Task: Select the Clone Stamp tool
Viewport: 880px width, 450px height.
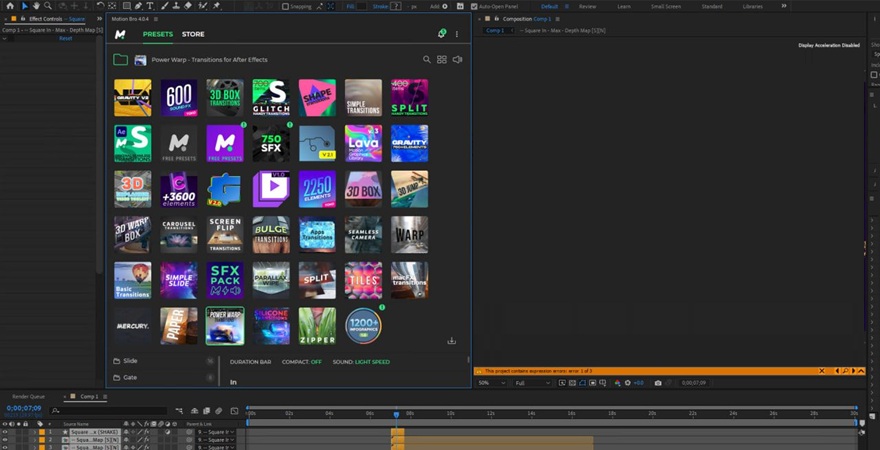Action: click(176, 6)
